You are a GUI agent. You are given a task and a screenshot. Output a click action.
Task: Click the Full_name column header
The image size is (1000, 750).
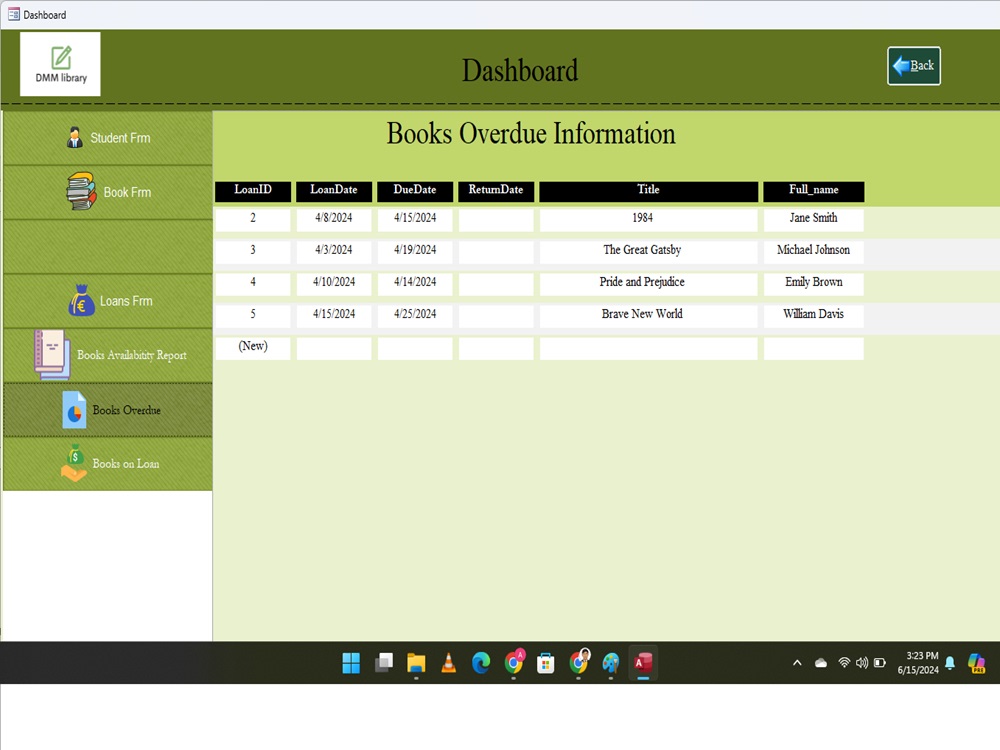coord(814,191)
